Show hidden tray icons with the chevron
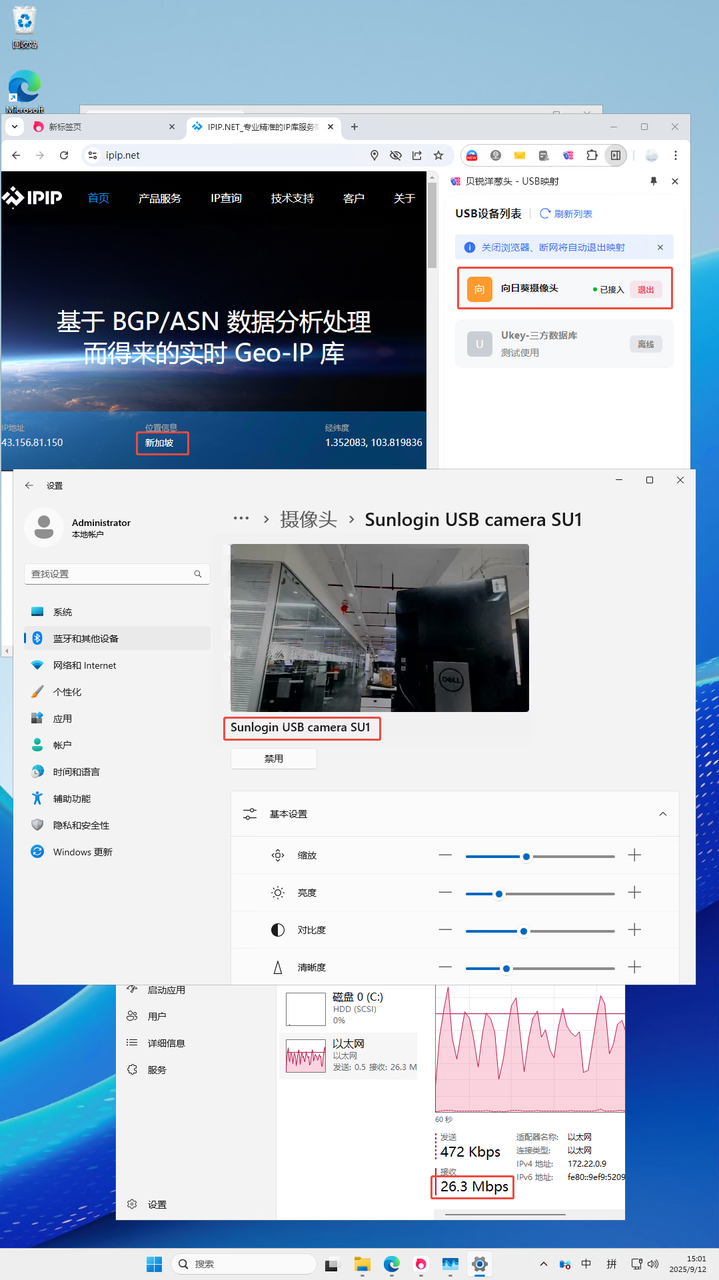This screenshot has height=1280, width=719. click(x=542, y=1264)
